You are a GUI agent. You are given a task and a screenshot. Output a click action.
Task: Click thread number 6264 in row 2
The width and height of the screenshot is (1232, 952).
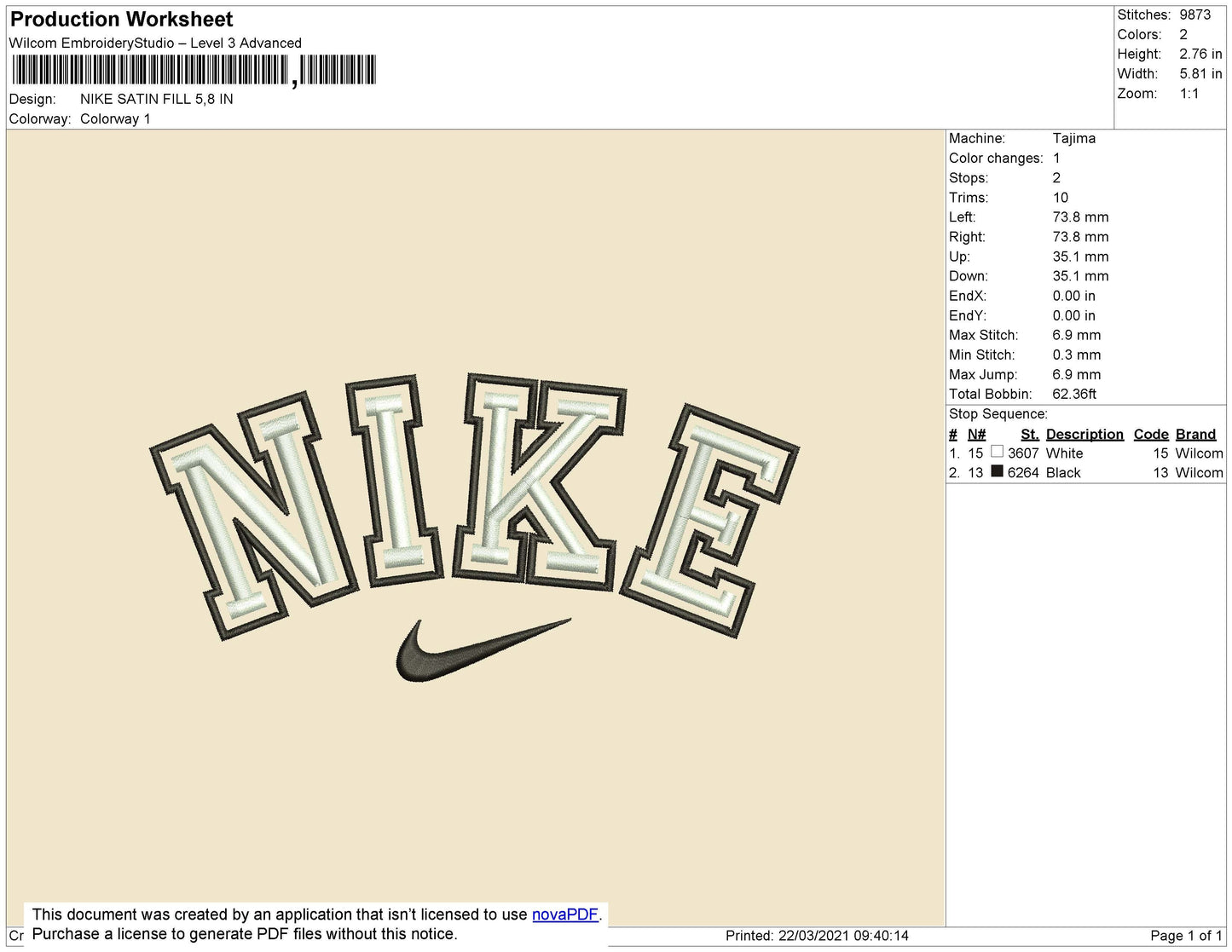pos(1023,472)
